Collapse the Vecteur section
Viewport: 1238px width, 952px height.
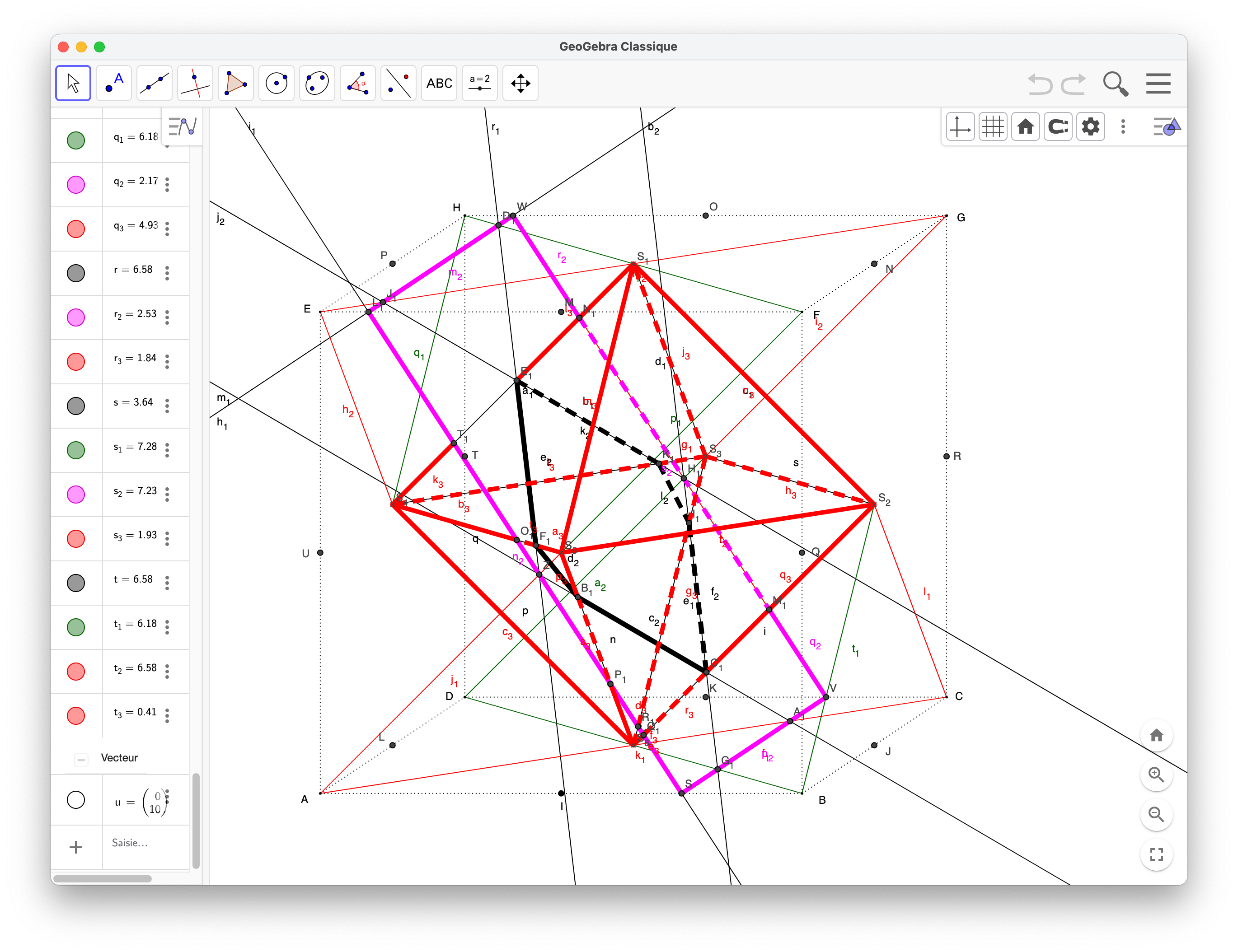[81, 759]
